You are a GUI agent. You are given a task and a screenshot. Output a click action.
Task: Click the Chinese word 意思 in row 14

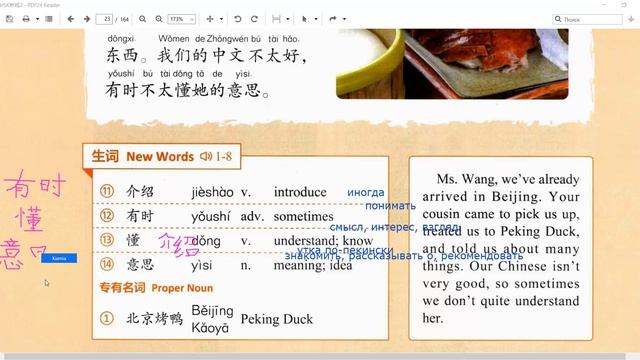(140, 265)
